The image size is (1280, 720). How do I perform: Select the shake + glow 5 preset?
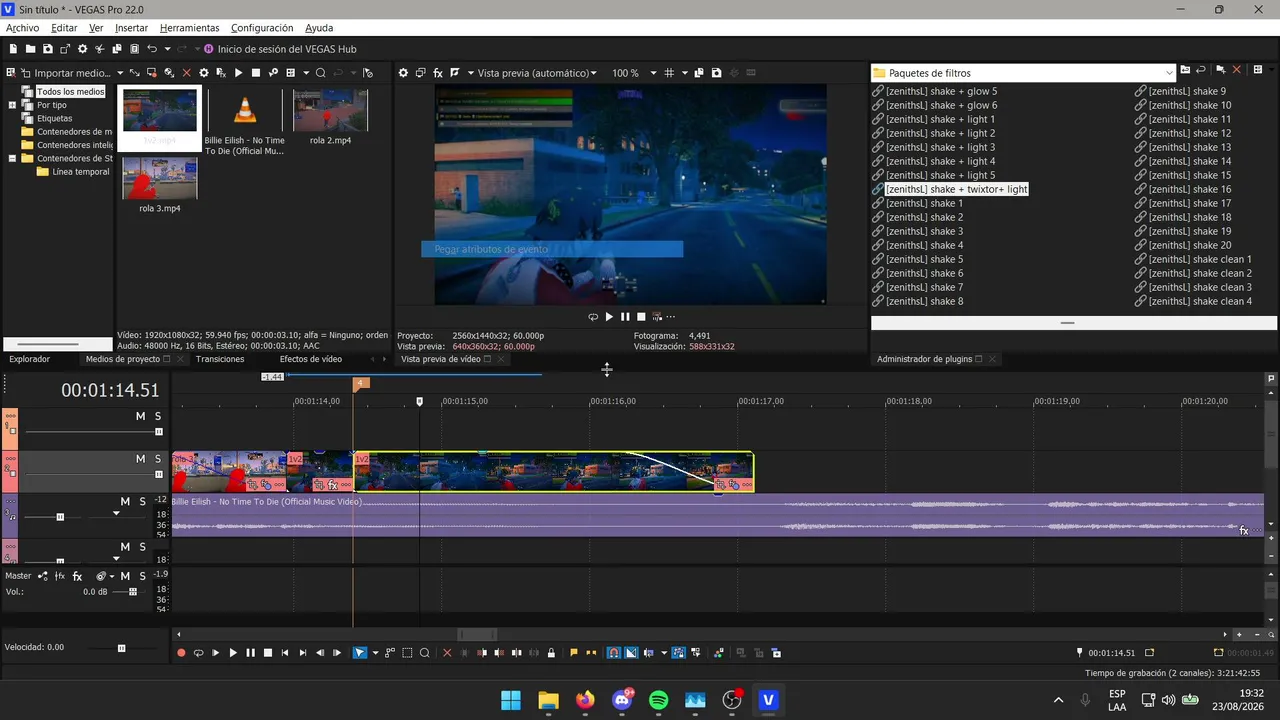941,91
